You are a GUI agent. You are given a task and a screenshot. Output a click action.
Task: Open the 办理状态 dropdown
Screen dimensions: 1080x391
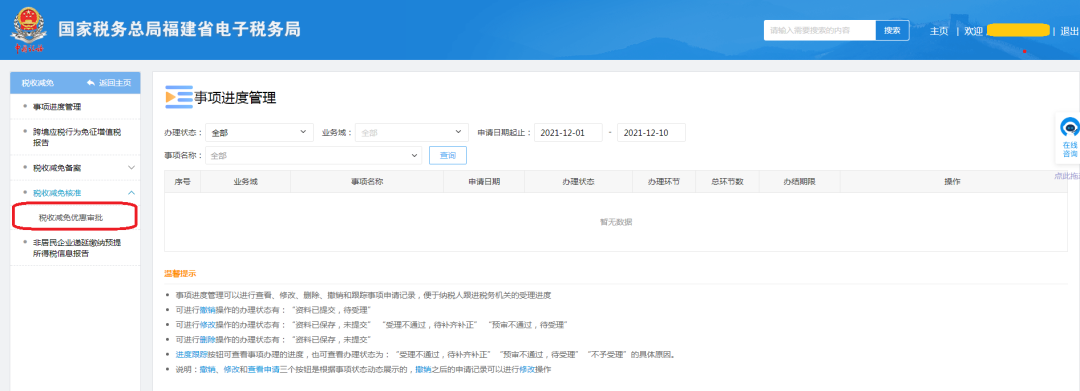pos(260,133)
